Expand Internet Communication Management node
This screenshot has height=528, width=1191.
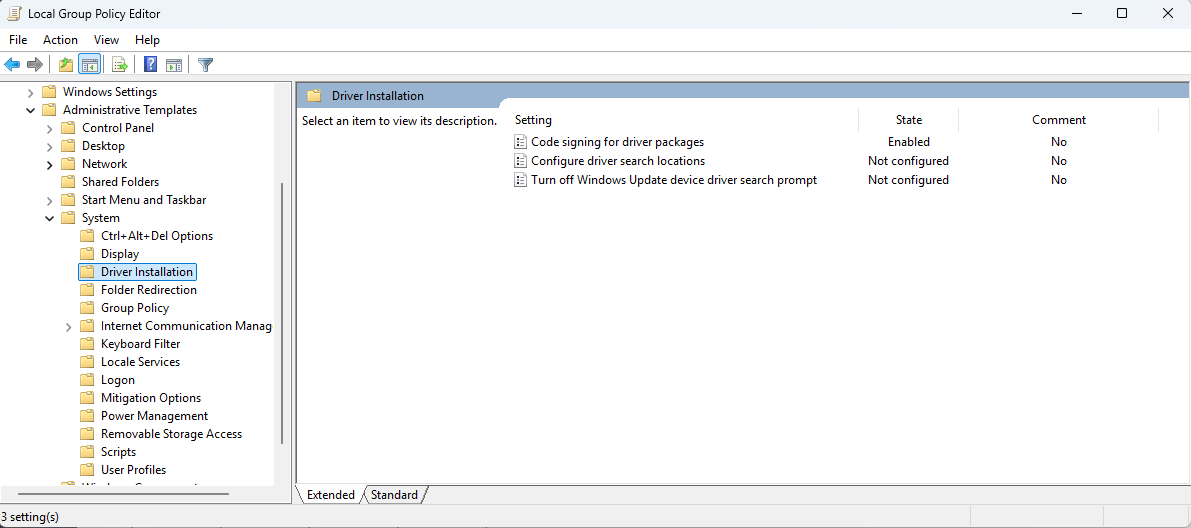(68, 327)
